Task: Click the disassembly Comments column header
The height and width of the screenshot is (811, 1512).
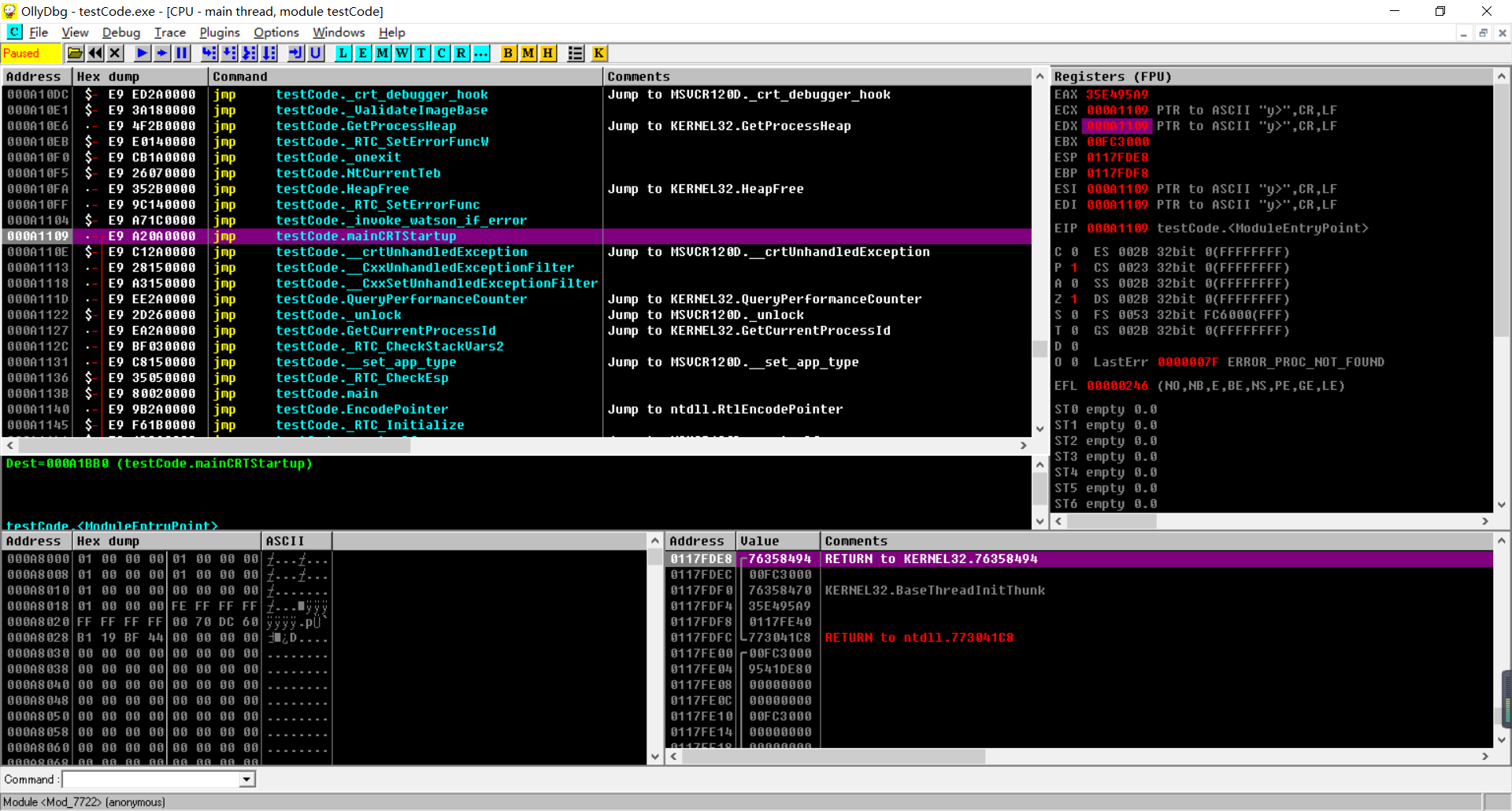Action: tap(817, 76)
